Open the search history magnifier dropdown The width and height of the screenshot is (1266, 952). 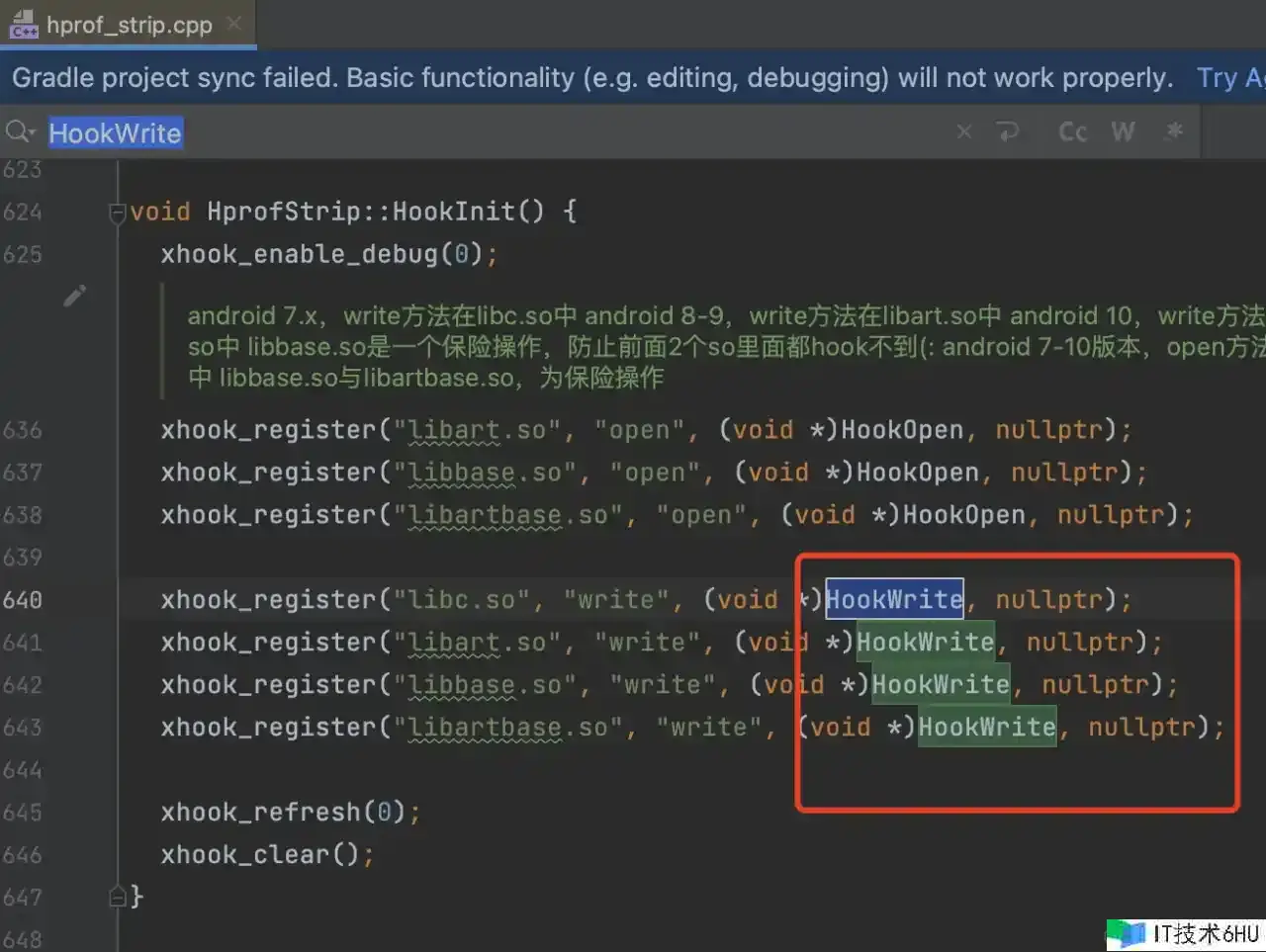pyautogui.click(x=20, y=132)
